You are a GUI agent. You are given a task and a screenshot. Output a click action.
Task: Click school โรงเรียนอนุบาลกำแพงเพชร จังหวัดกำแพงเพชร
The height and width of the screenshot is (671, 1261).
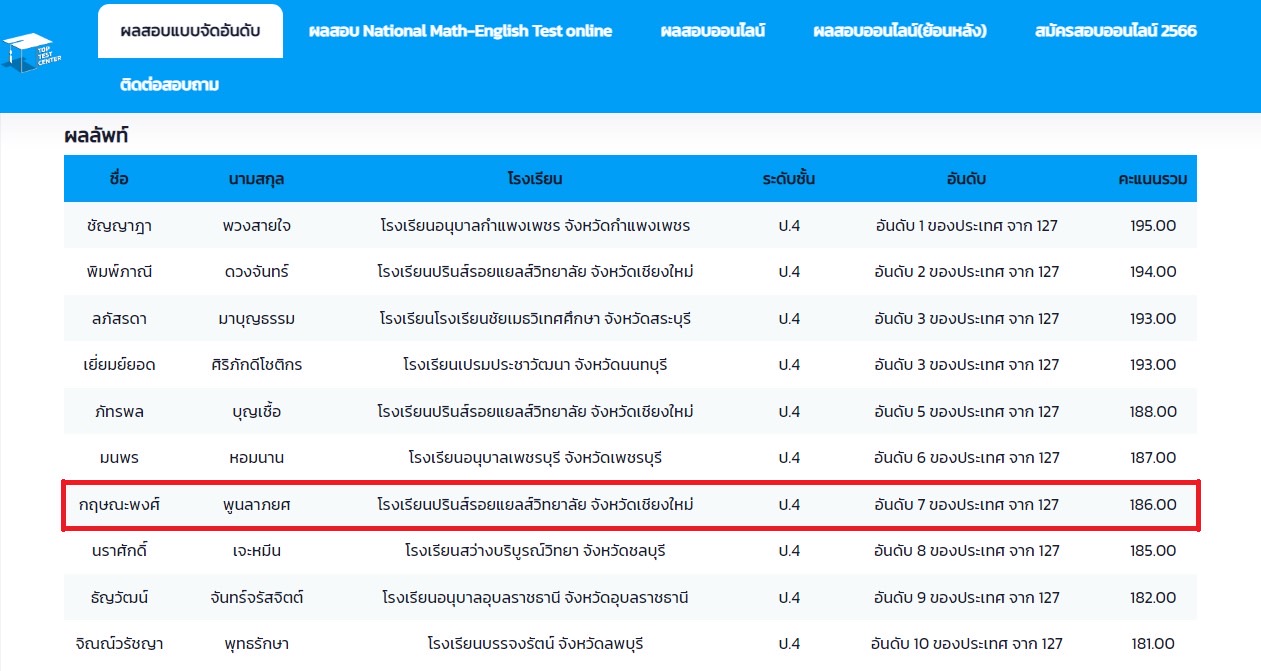(x=535, y=226)
